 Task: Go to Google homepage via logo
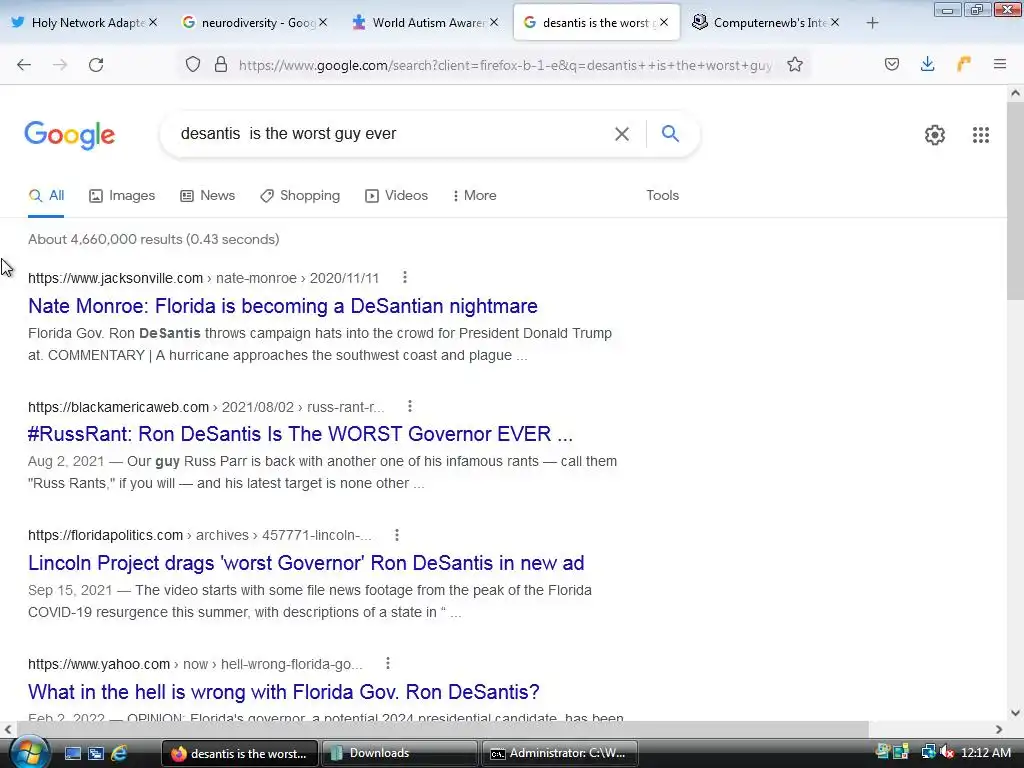tap(70, 135)
